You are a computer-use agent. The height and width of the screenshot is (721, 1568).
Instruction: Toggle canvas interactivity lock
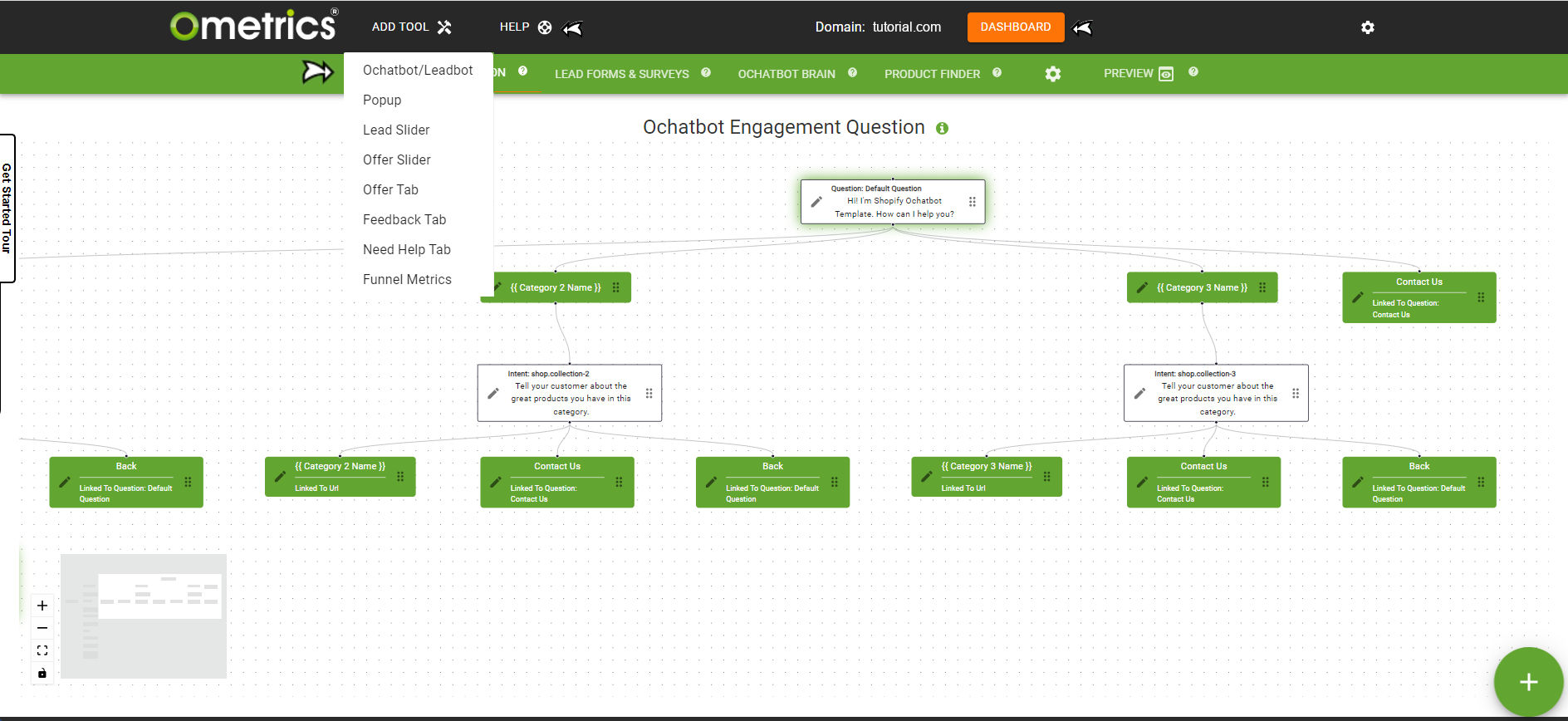pyautogui.click(x=42, y=673)
